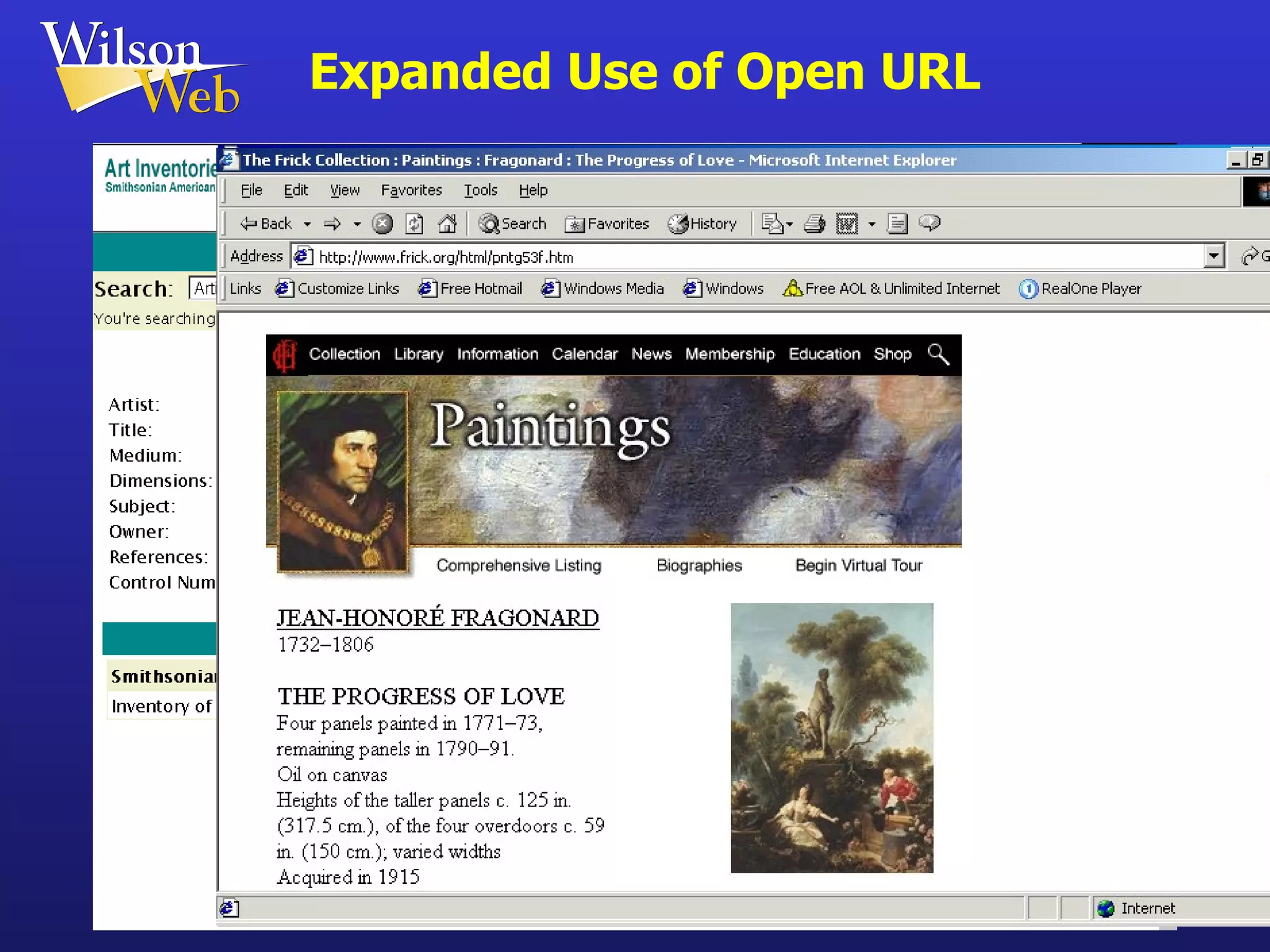Open the Education nav item
This screenshot has height=952, width=1270.
tap(824, 354)
